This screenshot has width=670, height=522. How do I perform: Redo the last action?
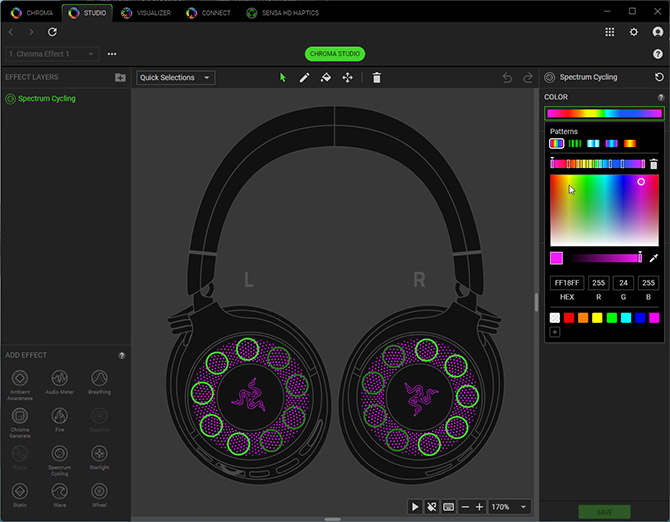click(x=528, y=78)
